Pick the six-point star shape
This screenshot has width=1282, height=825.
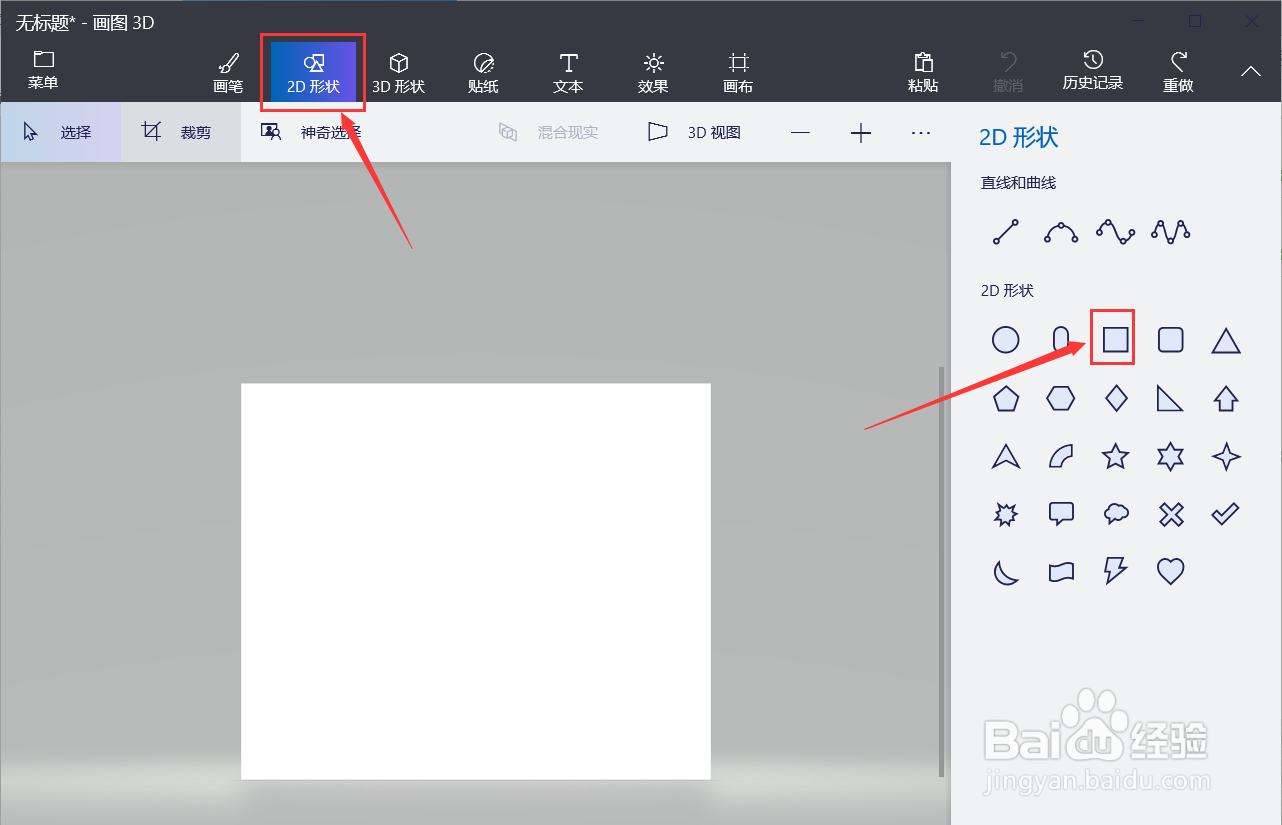click(1170, 457)
